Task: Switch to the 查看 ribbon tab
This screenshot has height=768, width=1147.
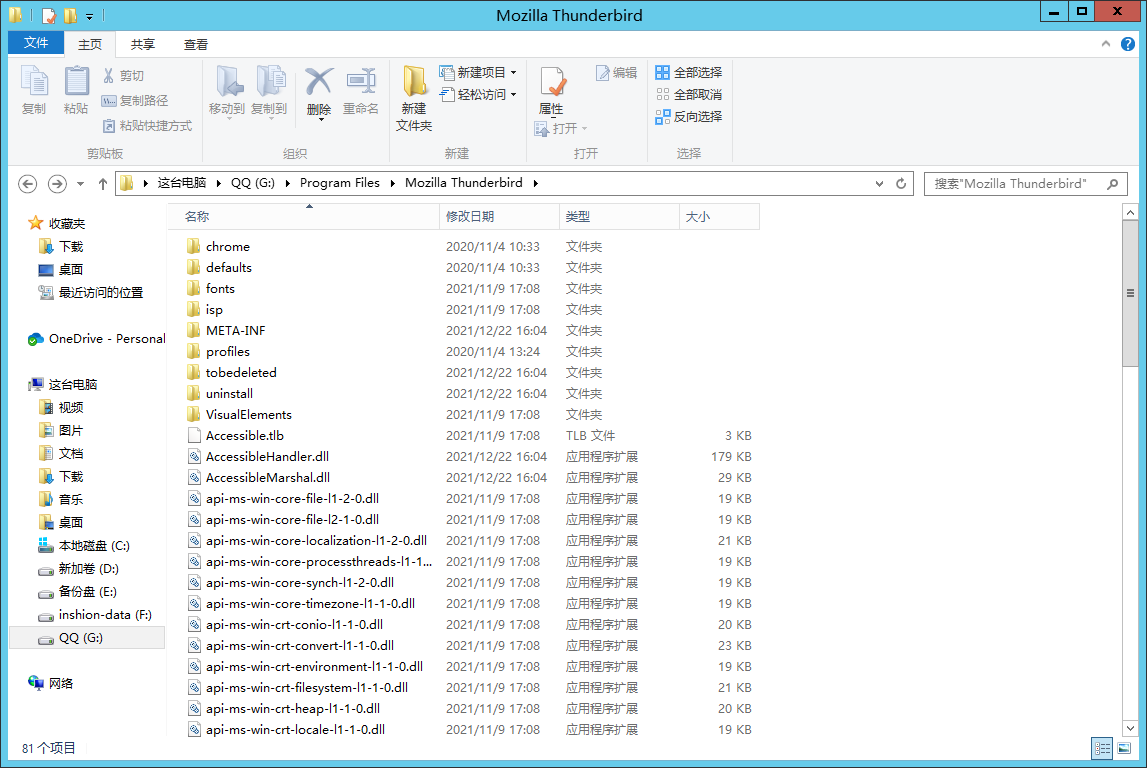Action: [x=195, y=45]
